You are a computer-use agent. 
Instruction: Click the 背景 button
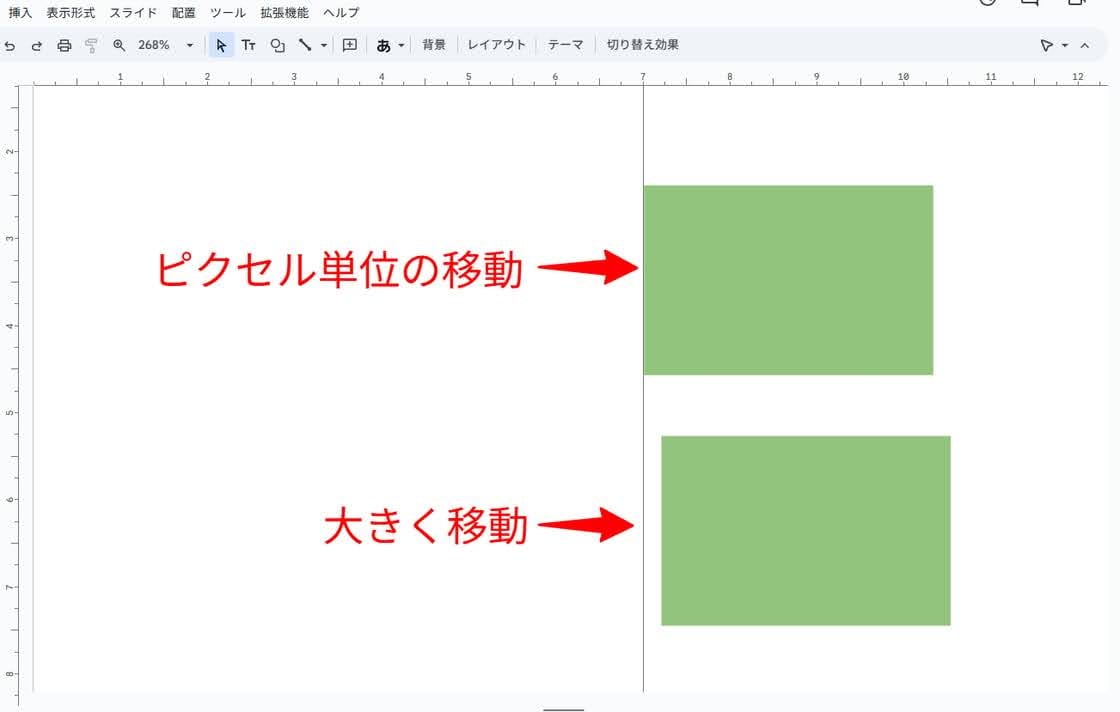[x=434, y=45]
